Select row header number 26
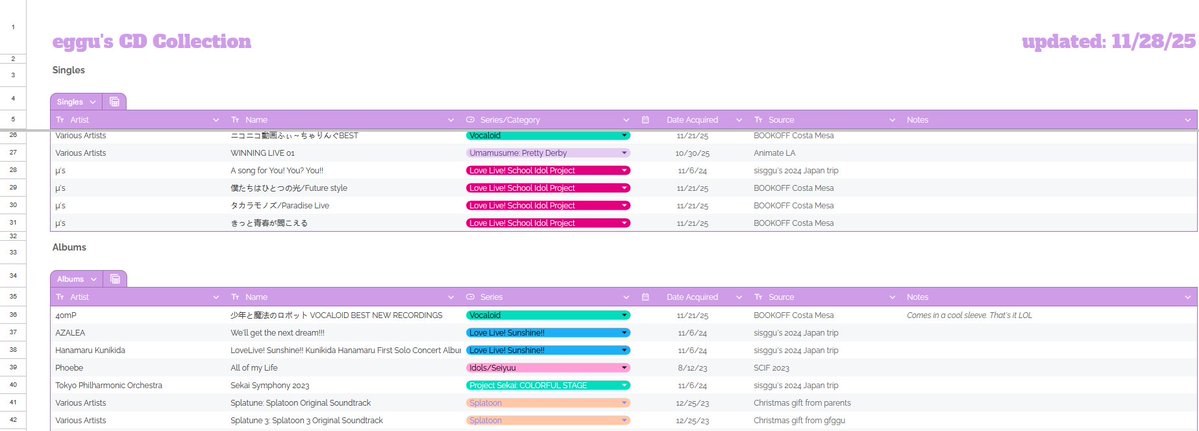This screenshot has width=1199, height=431. pyautogui.click(x=13, y=135)
